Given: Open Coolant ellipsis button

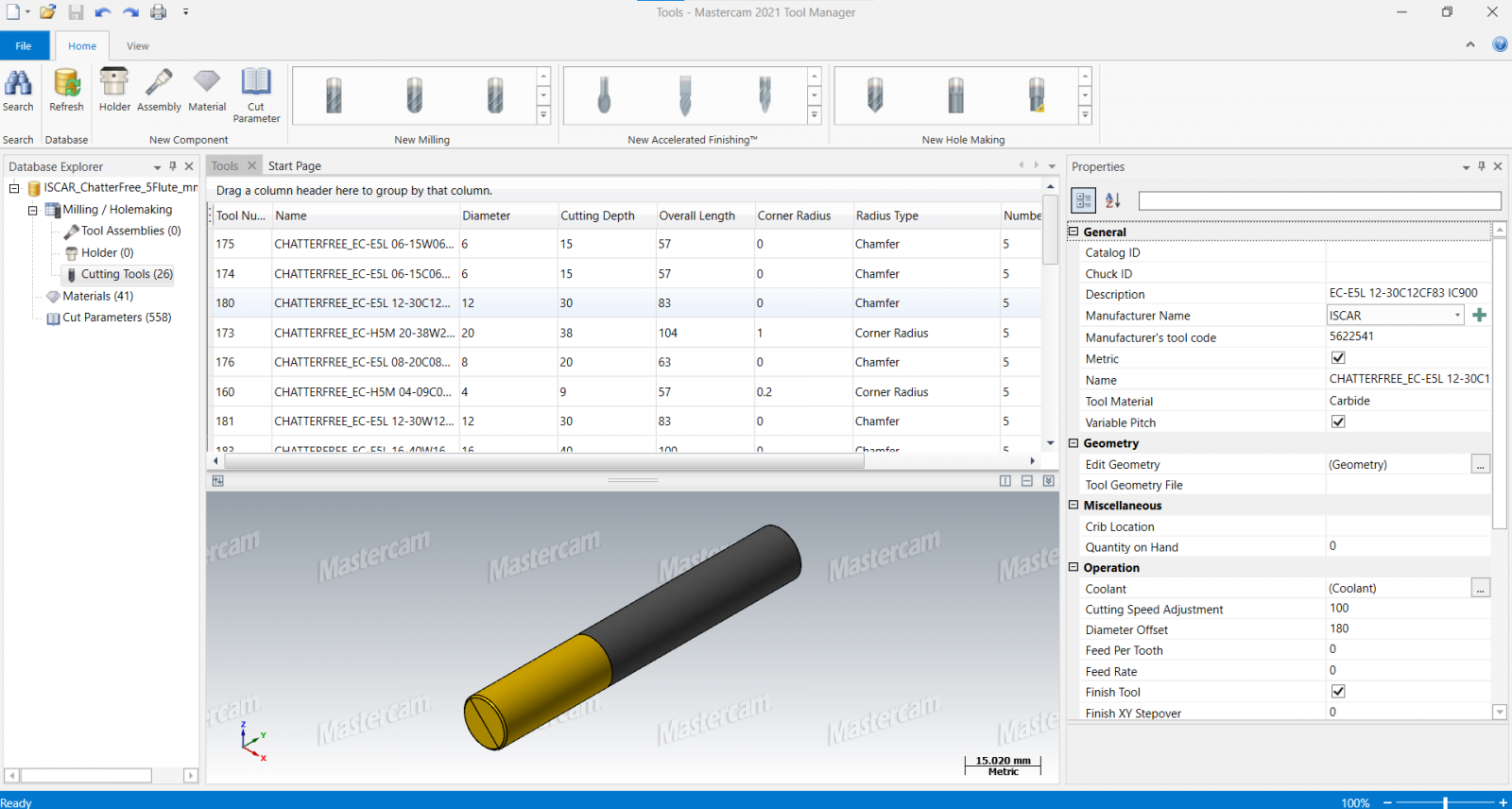Looking at the screenshot, I should click(x=1481, y=588).
